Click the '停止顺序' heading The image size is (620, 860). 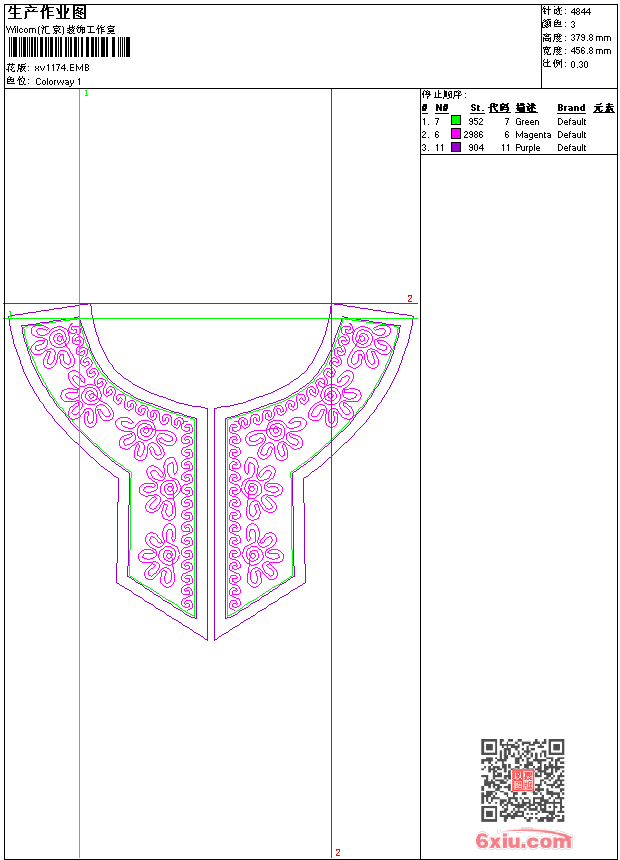point(444,95)
